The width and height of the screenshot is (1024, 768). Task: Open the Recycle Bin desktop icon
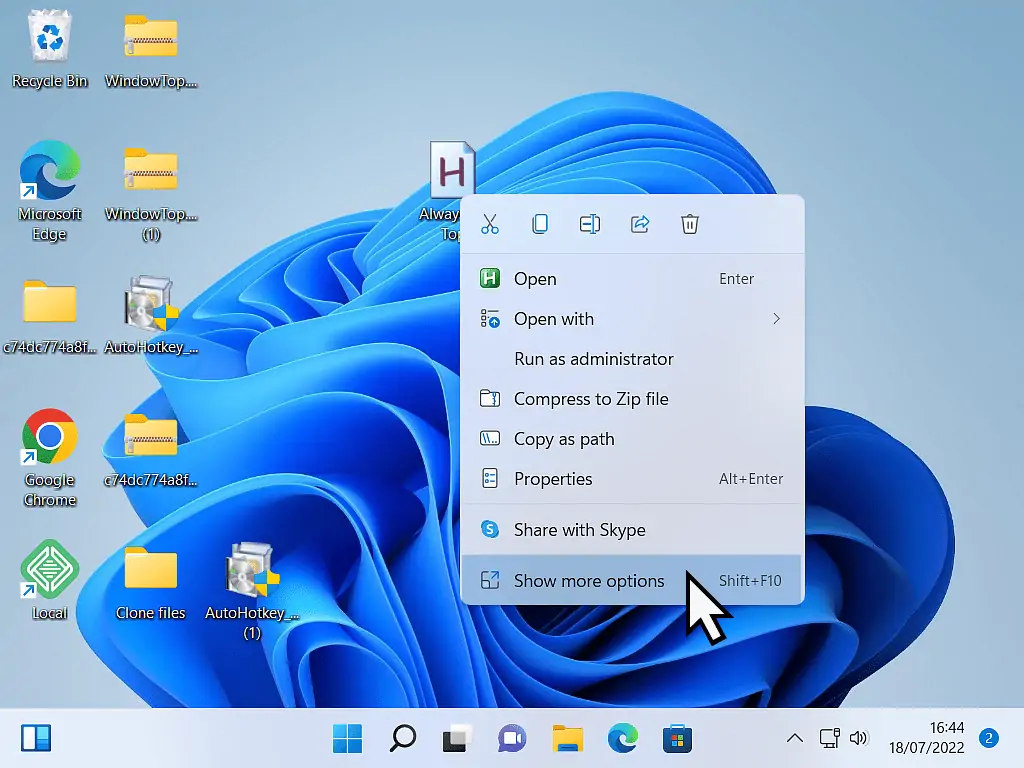[x=49, y=40]
